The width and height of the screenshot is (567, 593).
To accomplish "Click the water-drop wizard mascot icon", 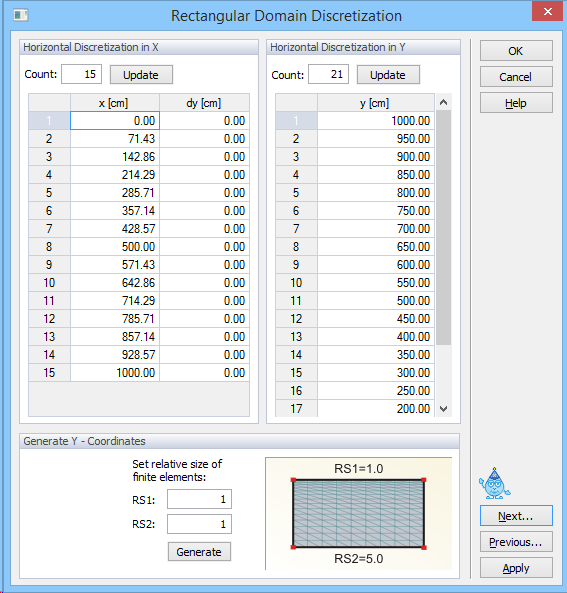I will click(x=494, y=483).
